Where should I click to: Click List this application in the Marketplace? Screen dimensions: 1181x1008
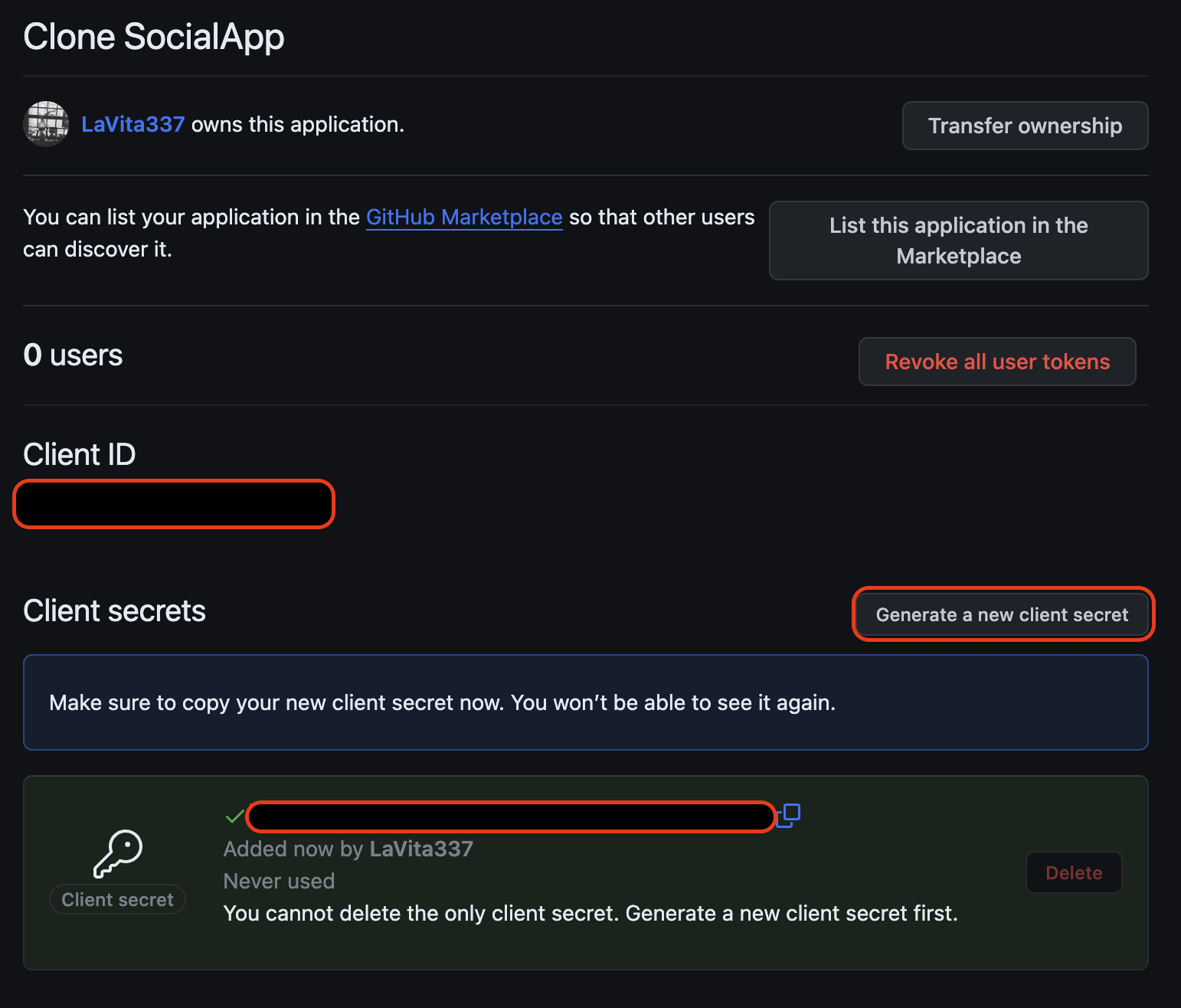pos(958,241)
